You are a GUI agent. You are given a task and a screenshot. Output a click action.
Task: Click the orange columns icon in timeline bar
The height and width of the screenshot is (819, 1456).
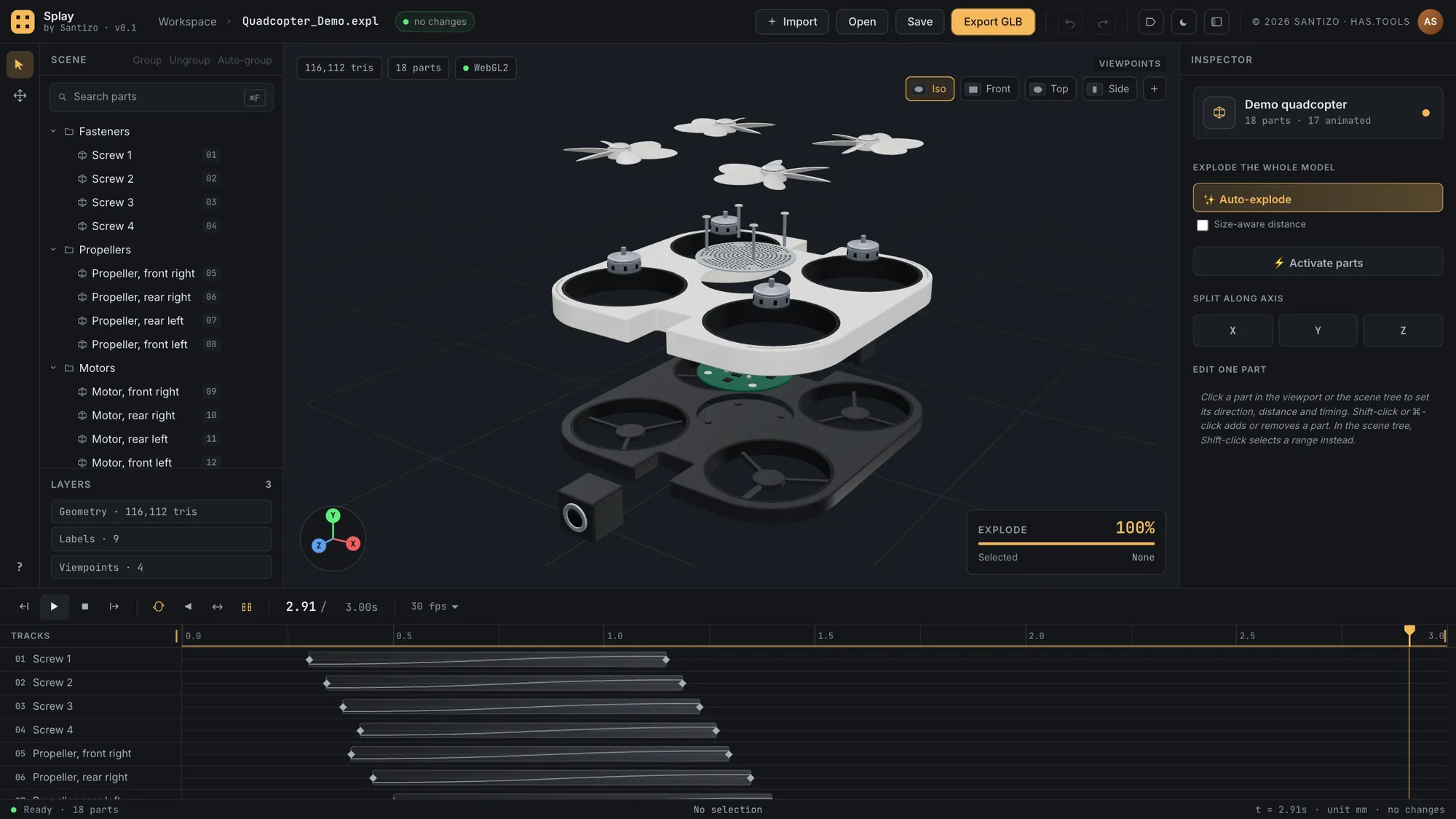[x=247, y=606]
